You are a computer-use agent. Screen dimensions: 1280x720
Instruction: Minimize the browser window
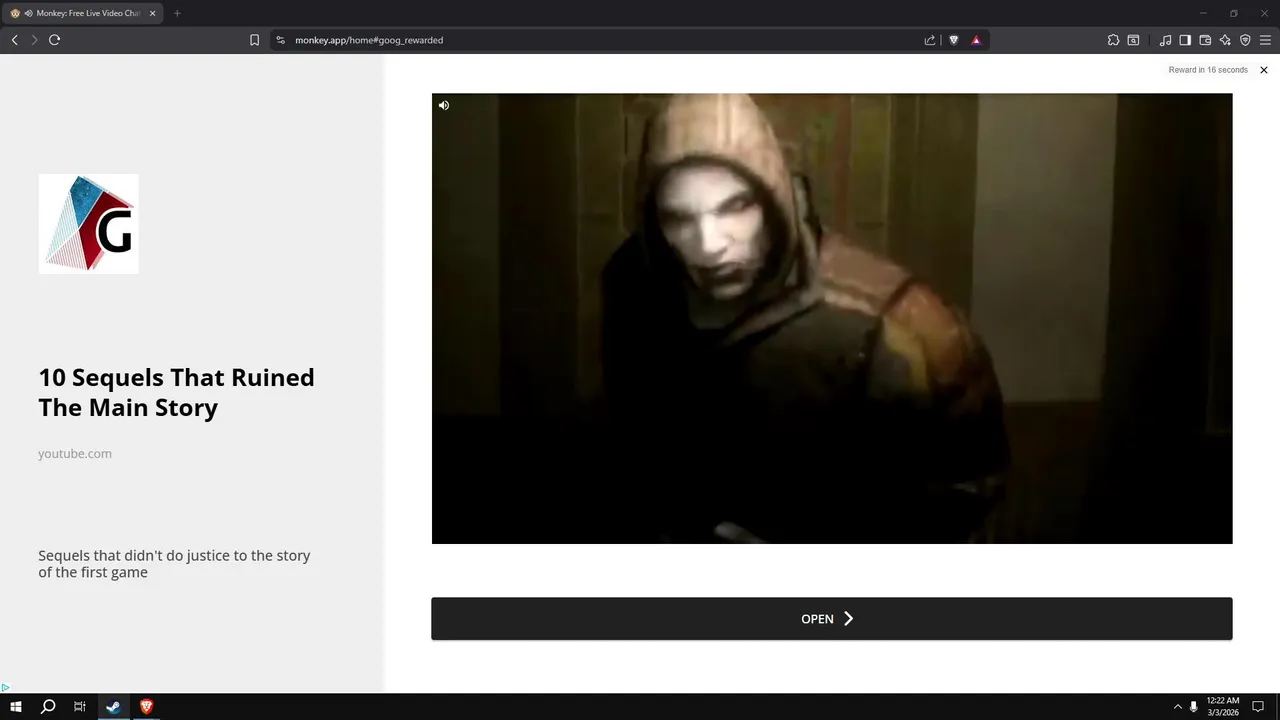point(1203,13)
